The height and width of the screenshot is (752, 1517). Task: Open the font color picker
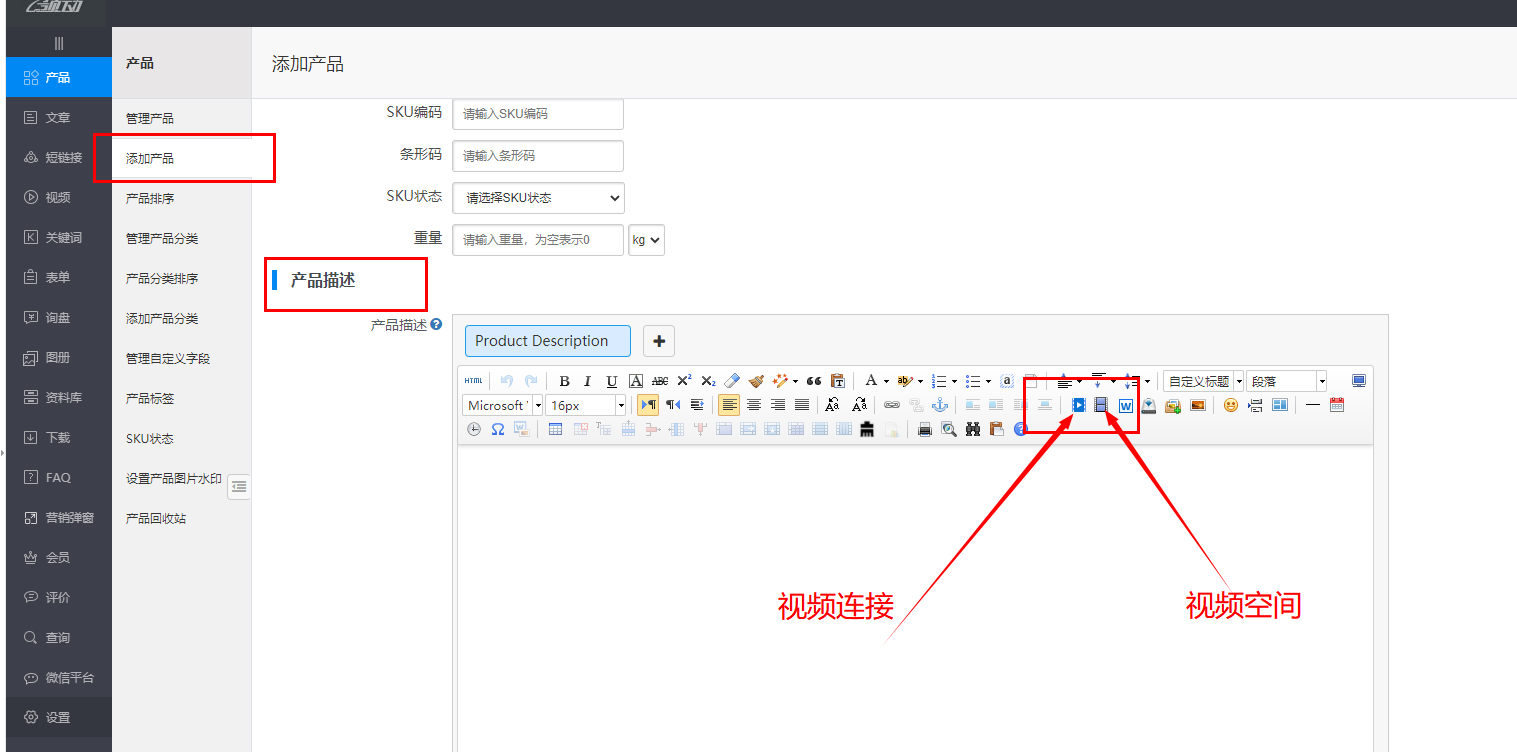tap(872, 380)
